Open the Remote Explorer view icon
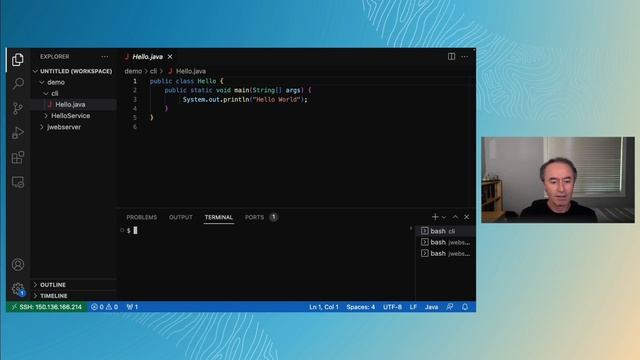This screenshot has width=640, height=360. point(18,182)
